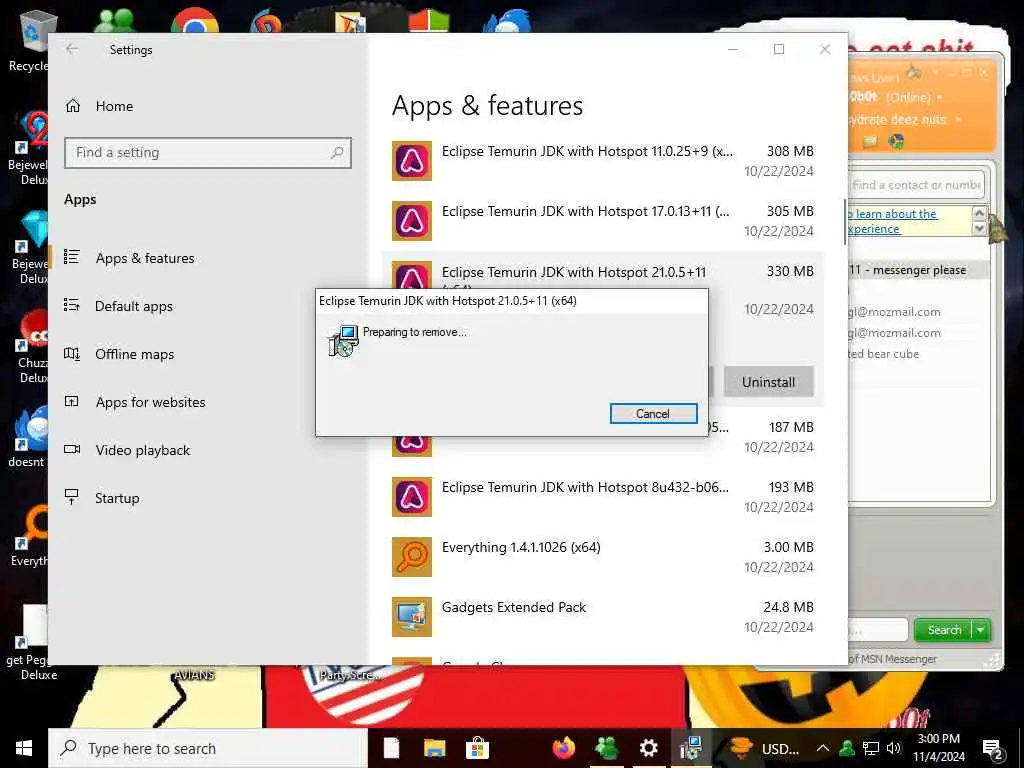Select Eclipse Temurin JDK with Hotspot 17.0.13+11 entry
1024x768 pixels.
click(x=603, y=221)
